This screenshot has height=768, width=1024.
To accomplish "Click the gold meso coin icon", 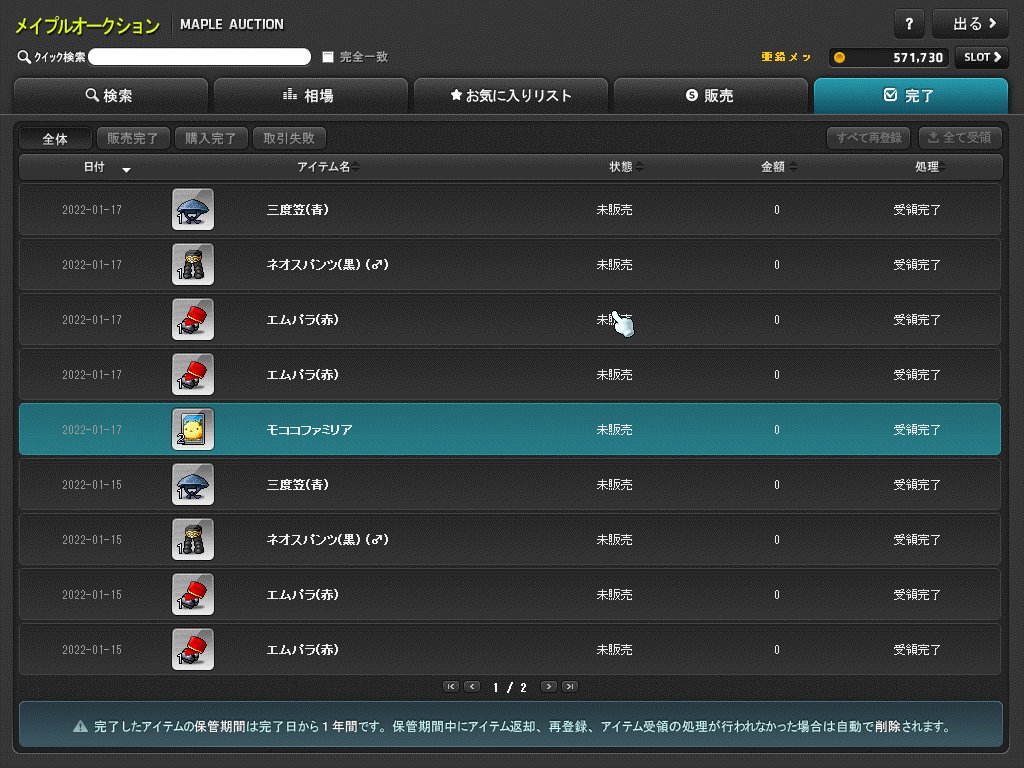I will pyautogui.click(x=839, y=57).
